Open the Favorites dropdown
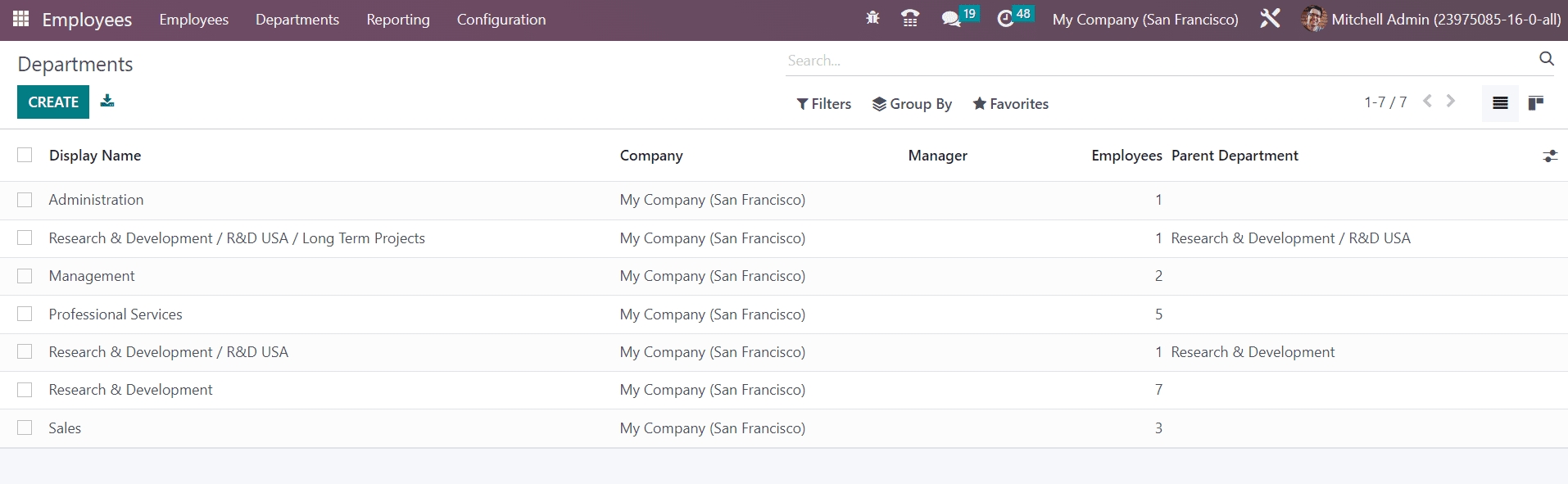1568x484 pixels. [x=1010, y=104]
